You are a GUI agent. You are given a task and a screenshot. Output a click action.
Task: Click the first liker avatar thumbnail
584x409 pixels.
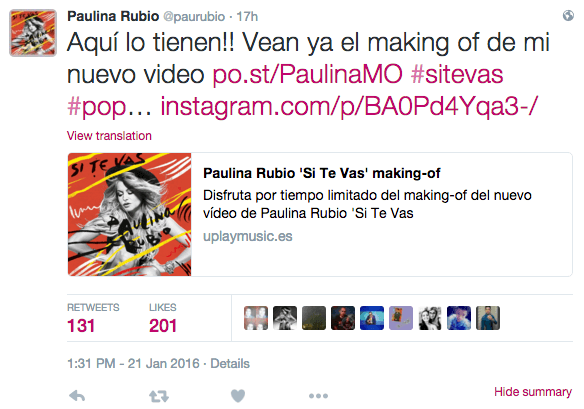tap(256, 318)
